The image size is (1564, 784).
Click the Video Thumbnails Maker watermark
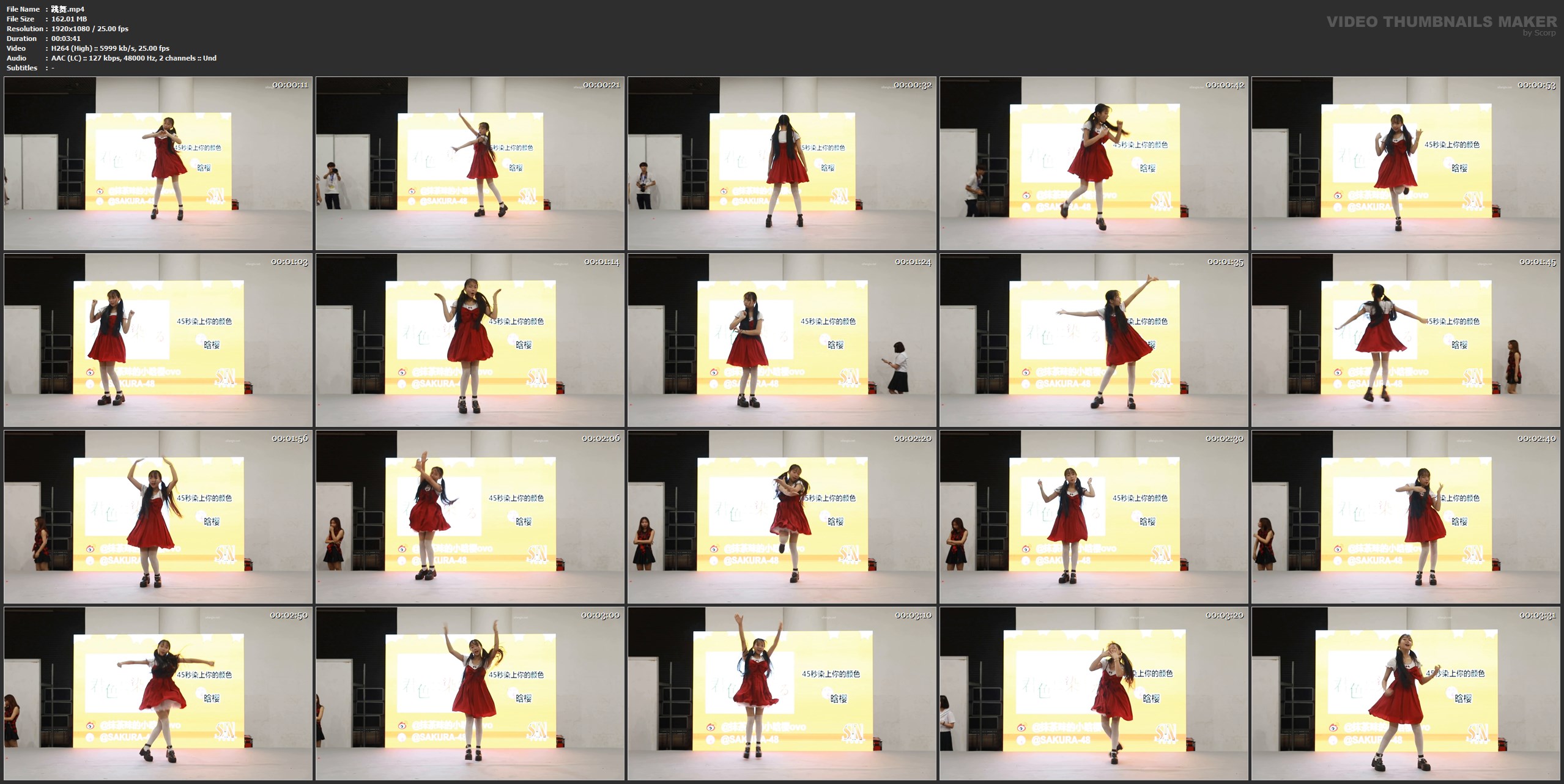point(1441,23)
